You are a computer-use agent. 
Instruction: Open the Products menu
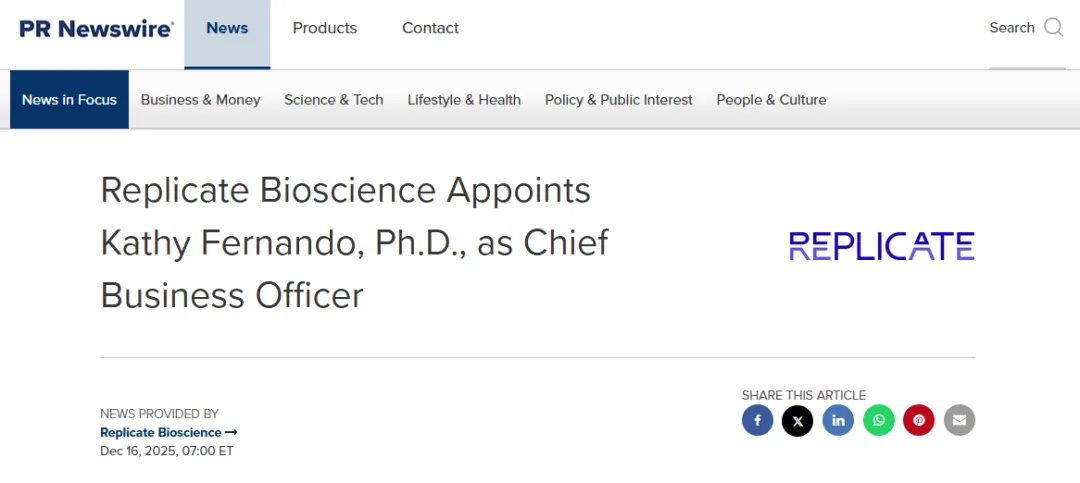coord(325,29)
